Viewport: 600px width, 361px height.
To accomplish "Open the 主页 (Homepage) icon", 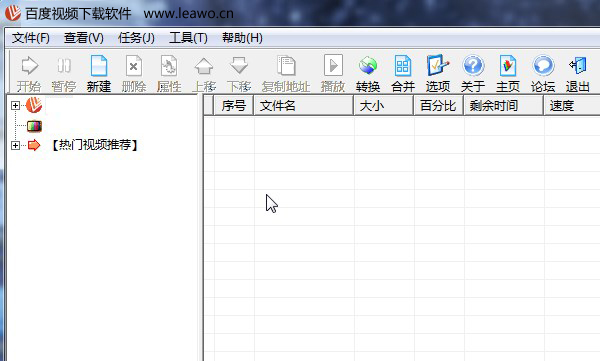I will coord(508,66).
